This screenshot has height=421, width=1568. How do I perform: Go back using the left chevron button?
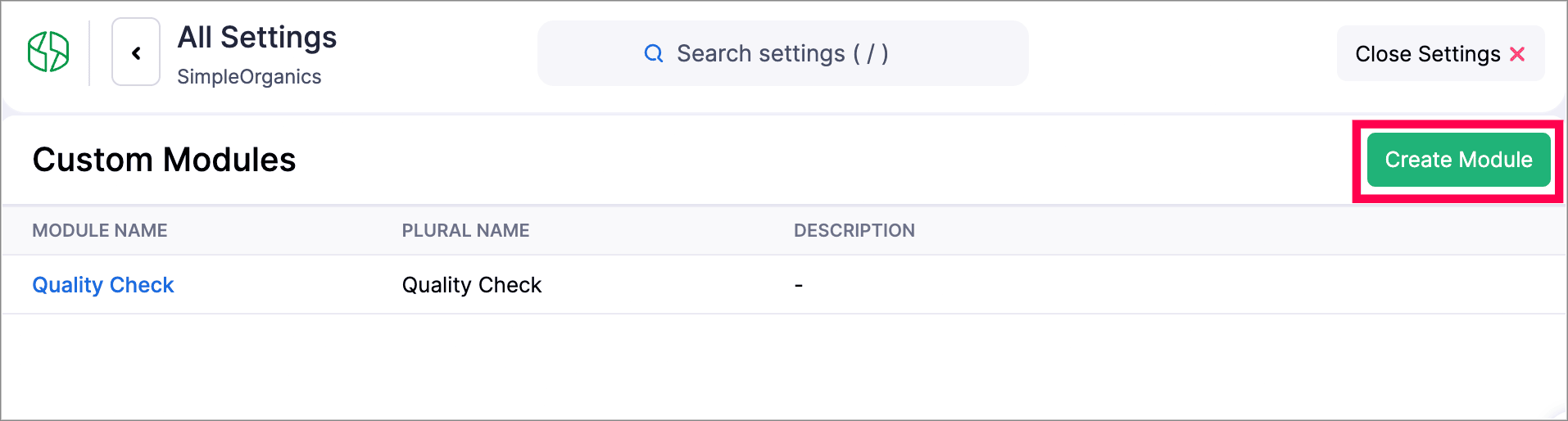point(136,52)
